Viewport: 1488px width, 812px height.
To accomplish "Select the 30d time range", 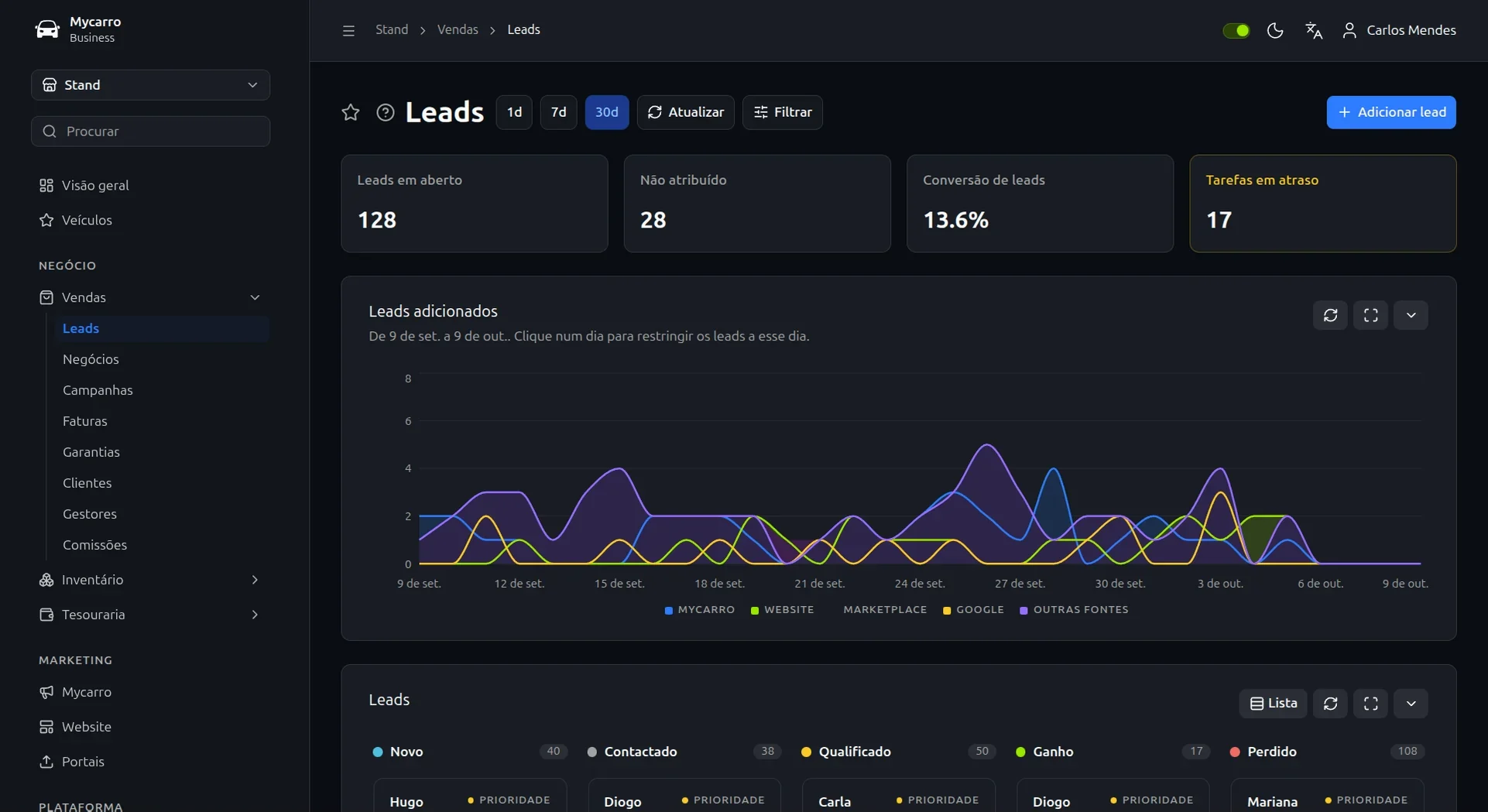I will 606,112.
